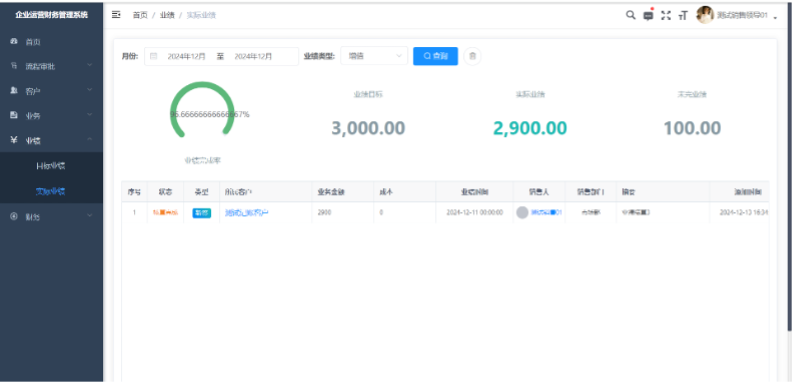Click the end month 2024年12月 field
This screenshot has height=383, width=793.
(253, 57)
